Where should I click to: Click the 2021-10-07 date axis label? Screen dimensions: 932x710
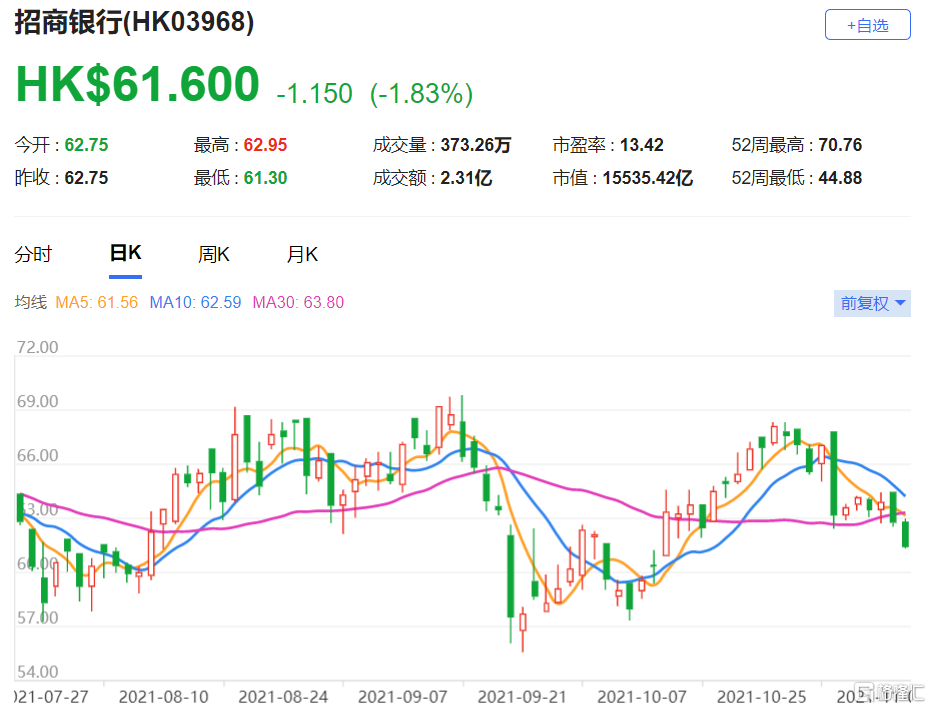pyautogui.click(x=641, y=697)
